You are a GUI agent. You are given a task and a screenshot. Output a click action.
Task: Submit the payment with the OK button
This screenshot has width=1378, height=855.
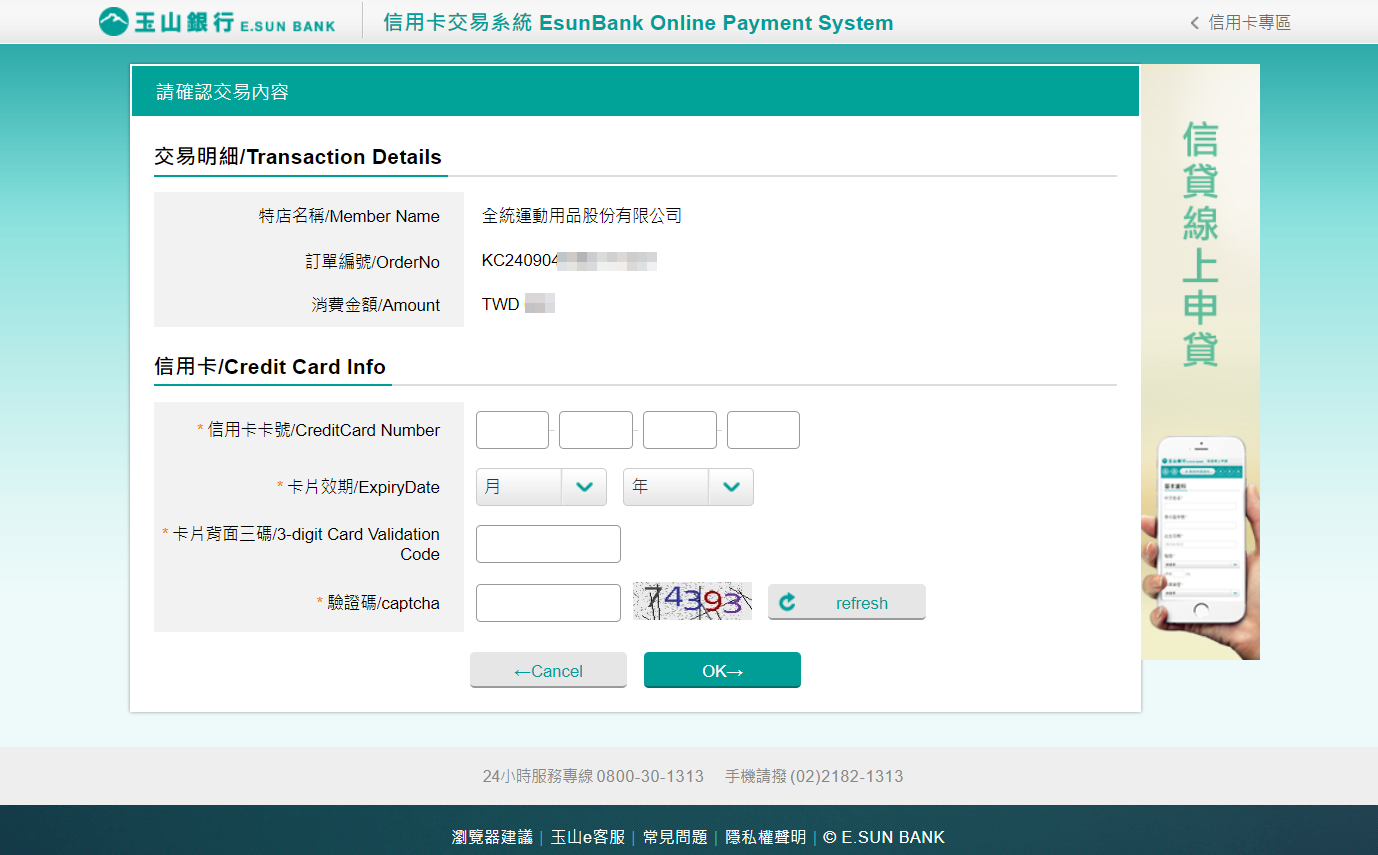722,670
